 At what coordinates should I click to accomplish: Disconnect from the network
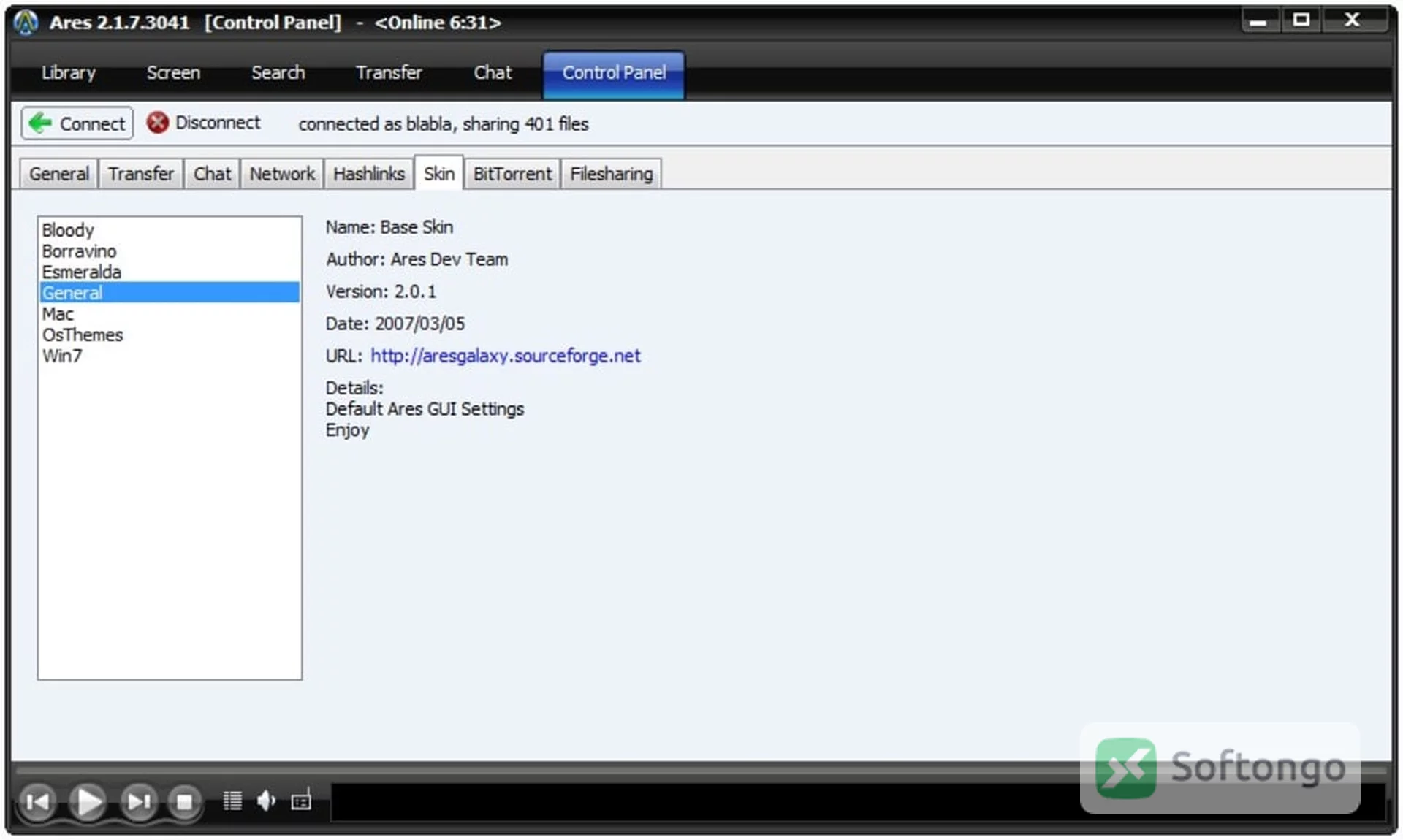[x=203, y=123]
